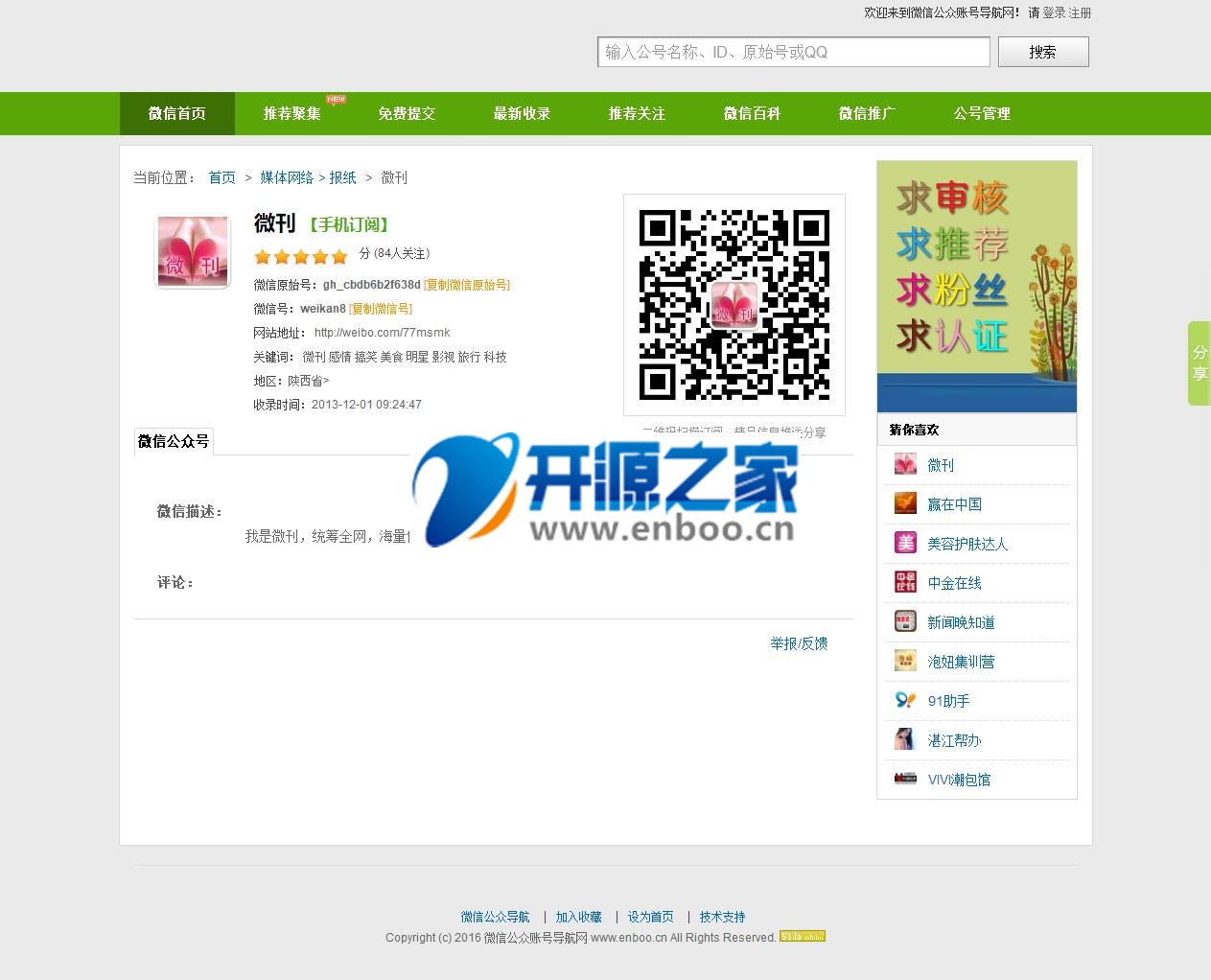Open the 微刊 link in the 猜你喜欢 list
This screenshot has height=980, width=1211.
point(941,465)
